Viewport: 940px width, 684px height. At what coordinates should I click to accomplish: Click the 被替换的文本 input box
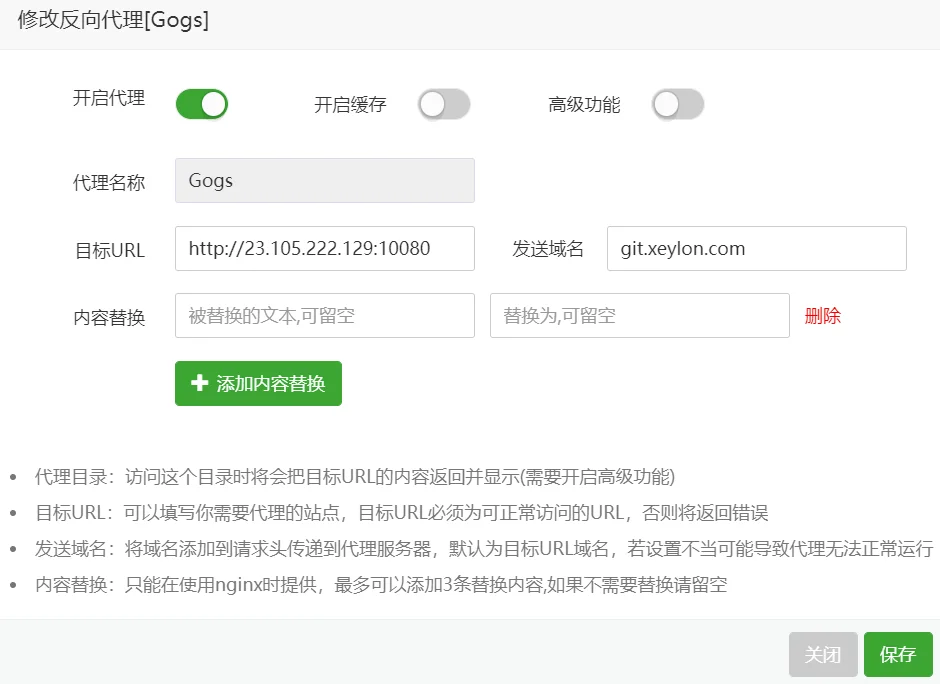[324, 315]
